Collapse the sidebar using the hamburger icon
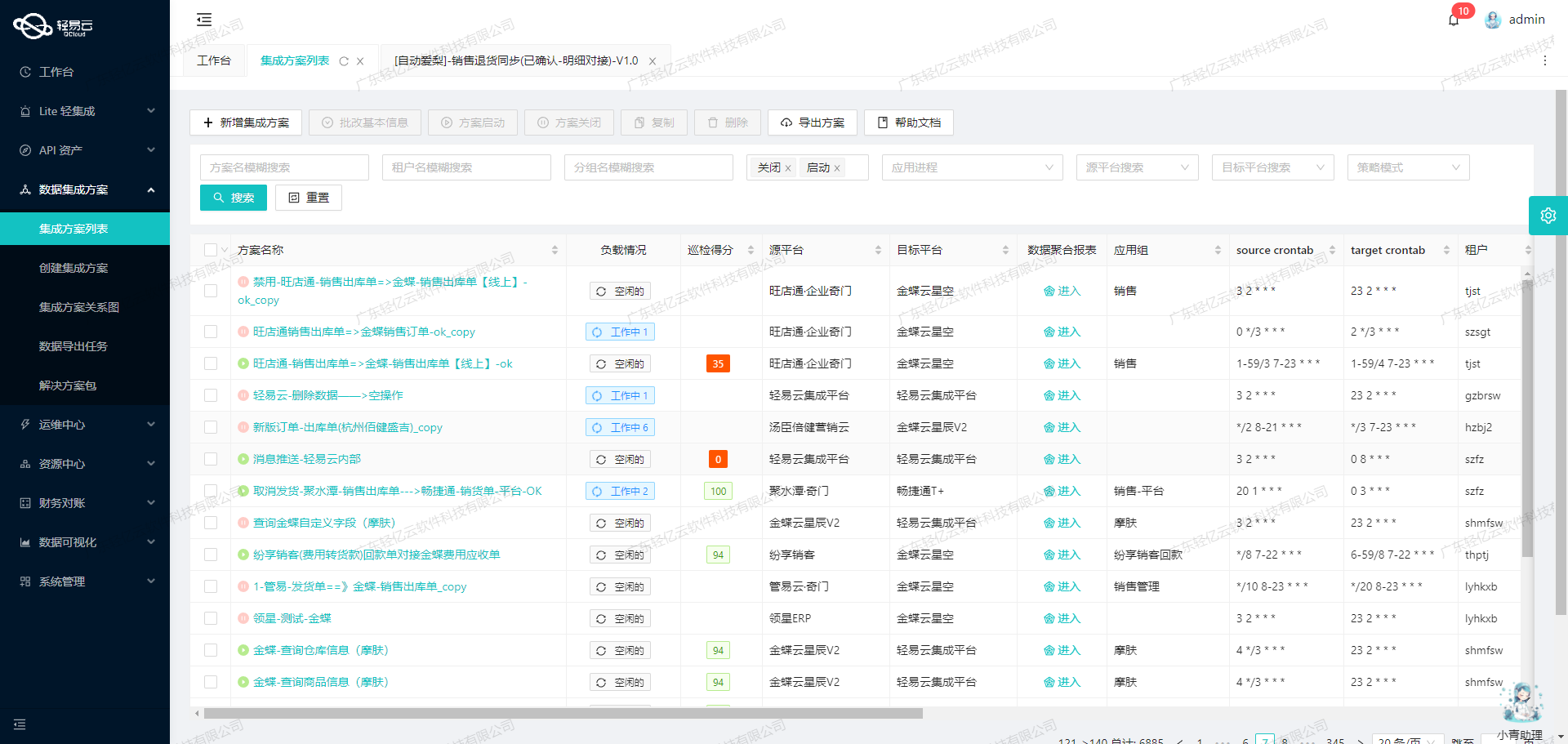1568x744 pixels. point(203,19)
